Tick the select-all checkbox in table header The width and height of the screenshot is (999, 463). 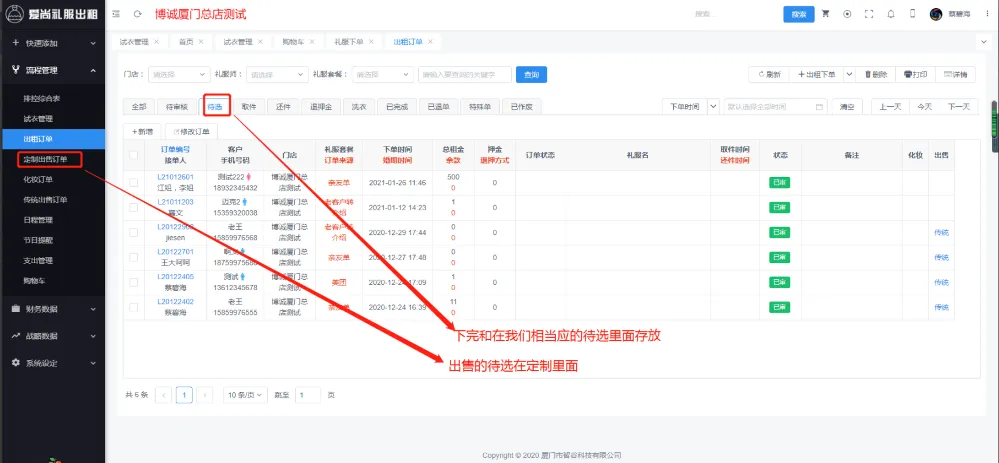(x=134, y=155)
